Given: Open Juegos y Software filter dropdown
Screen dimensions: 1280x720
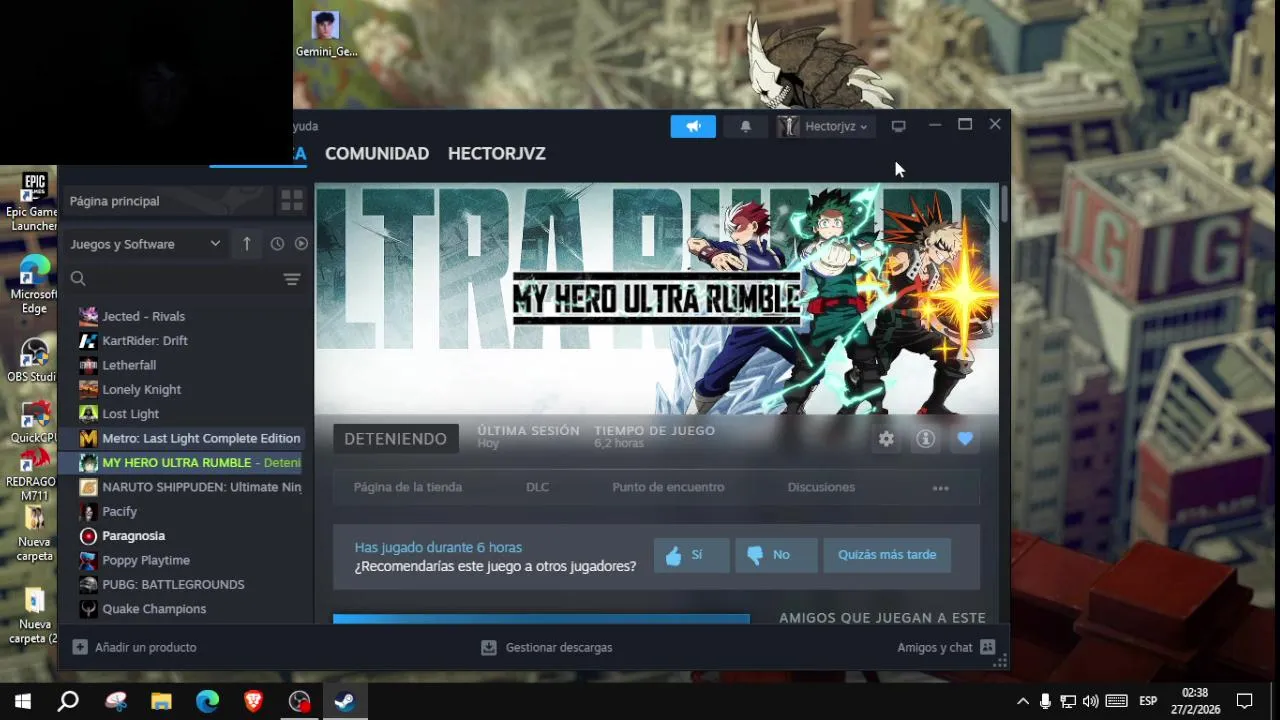Looking at the screenshot, I should (x=145, y=244).
